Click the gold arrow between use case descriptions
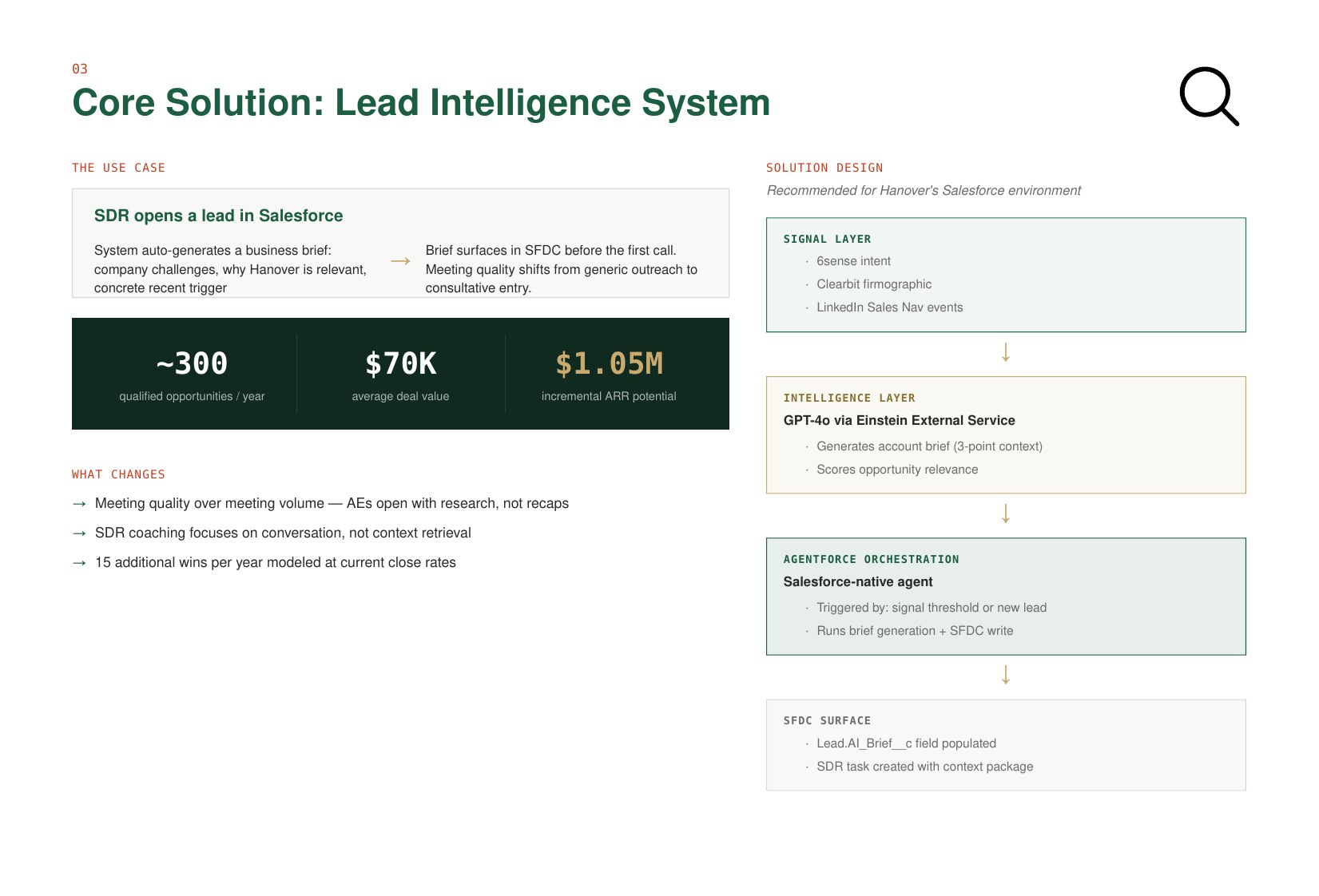Screen dimensions: 1319x896 click(x=400, y=261)
